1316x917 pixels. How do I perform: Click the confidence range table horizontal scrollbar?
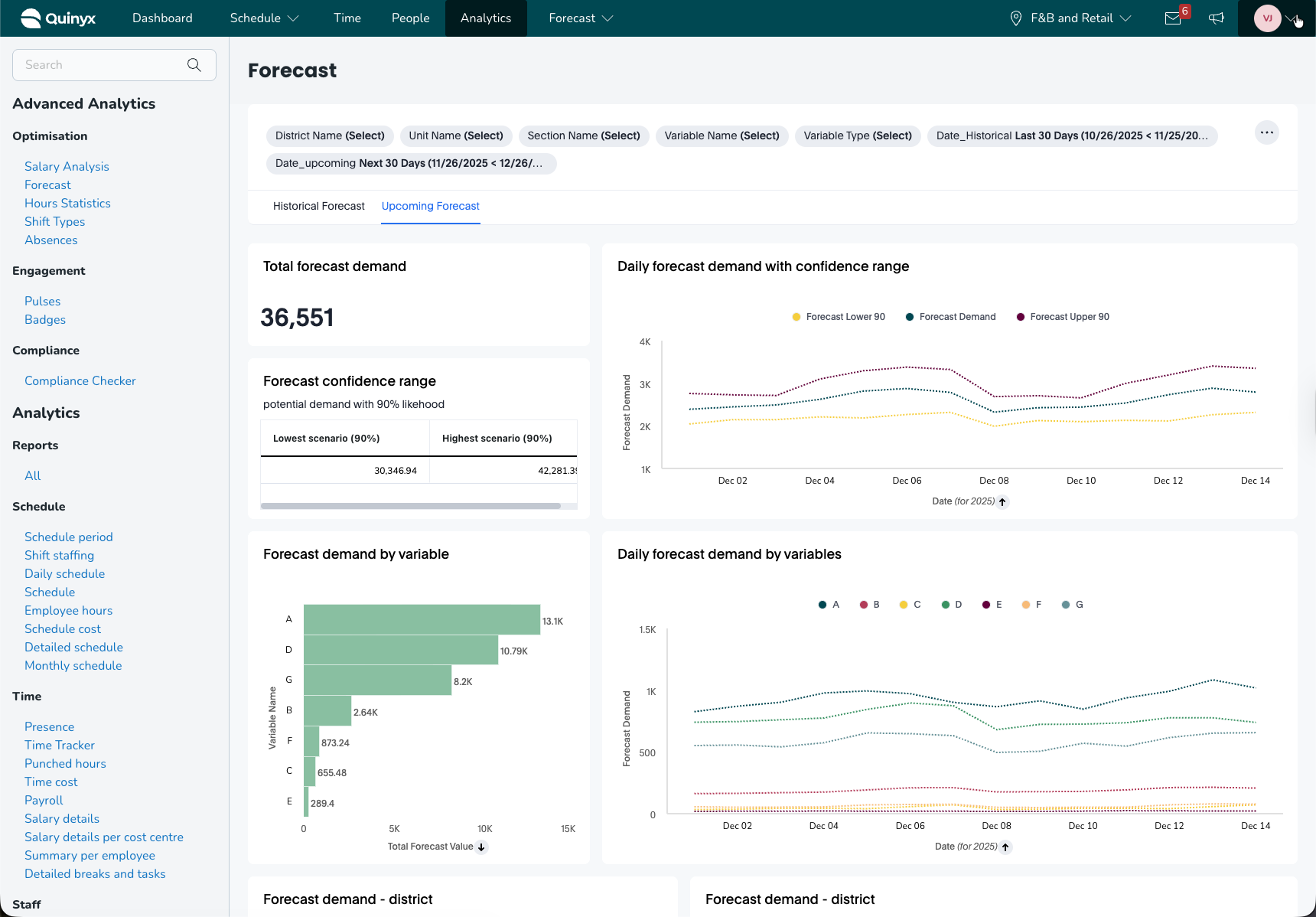[x=411, y=506]
